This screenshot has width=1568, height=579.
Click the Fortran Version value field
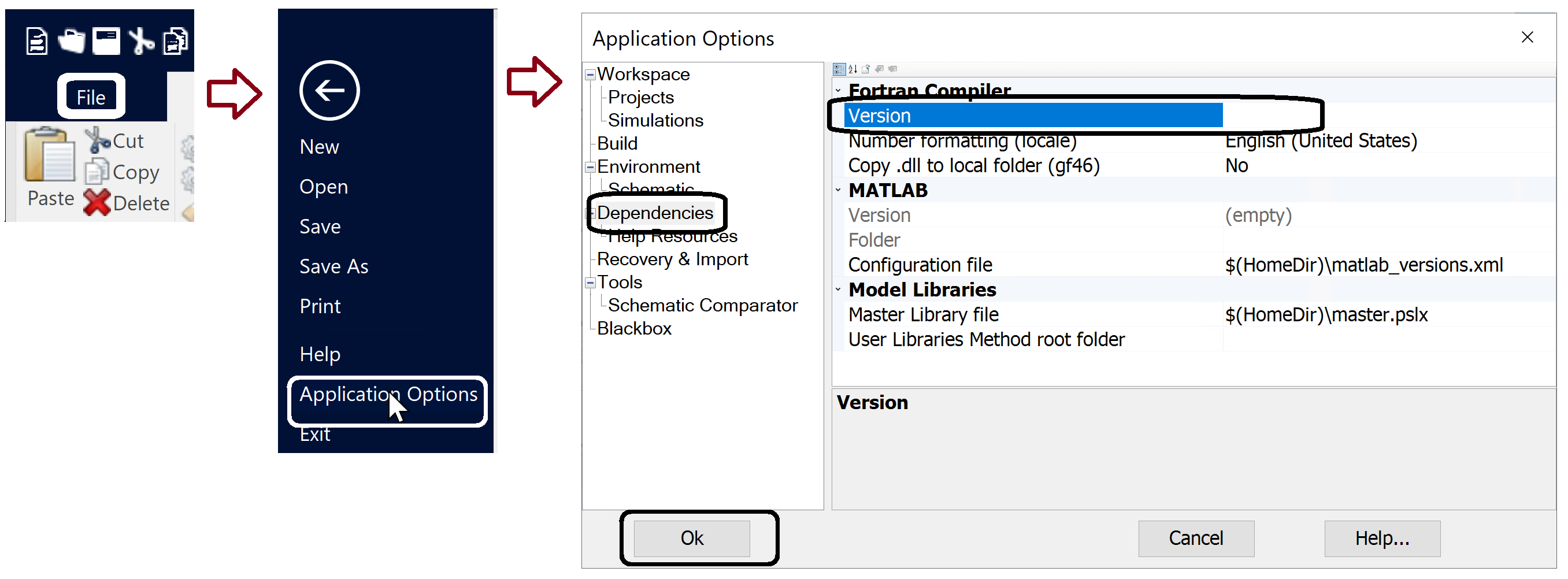click(x=1389, y=116)
